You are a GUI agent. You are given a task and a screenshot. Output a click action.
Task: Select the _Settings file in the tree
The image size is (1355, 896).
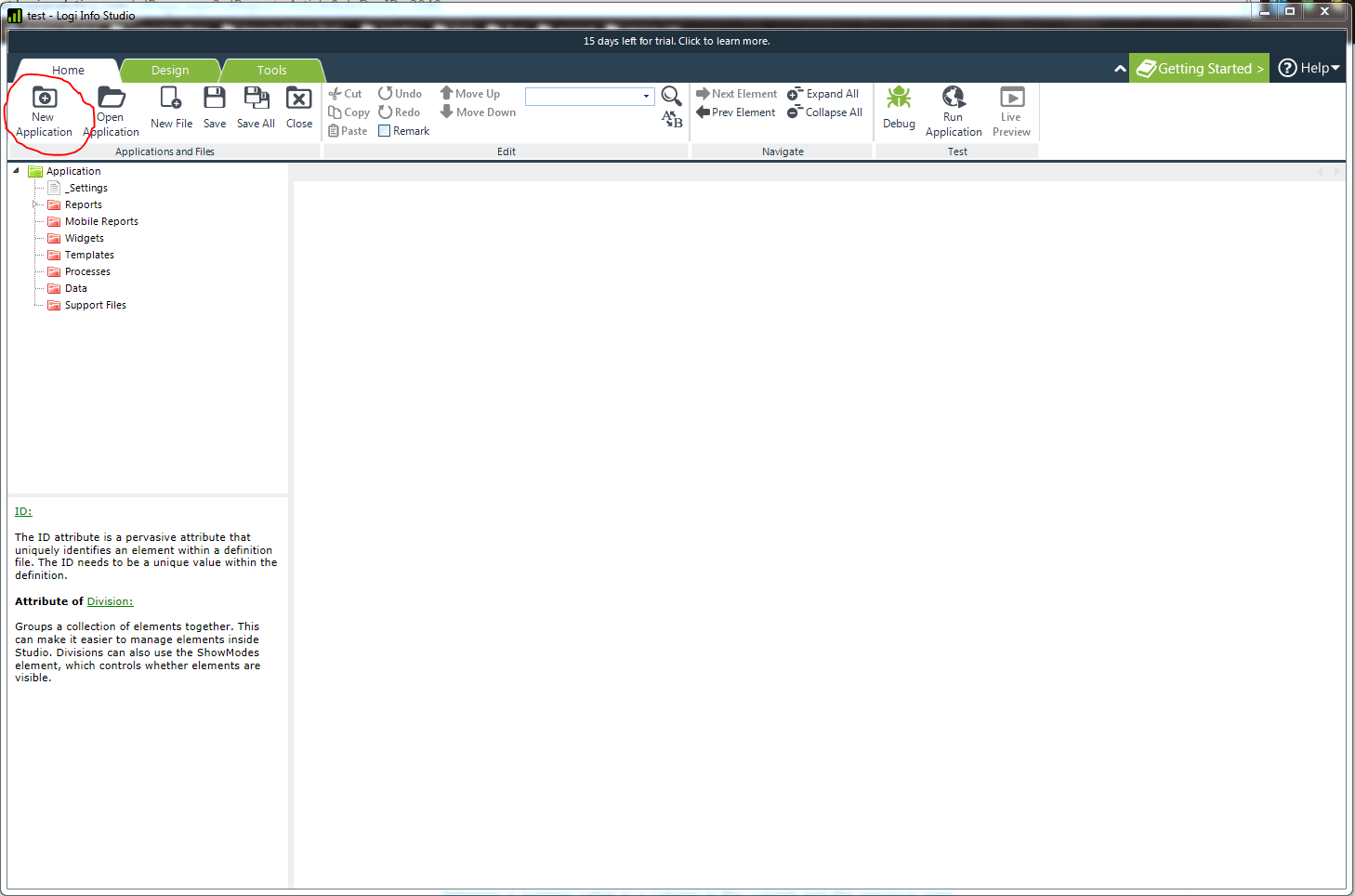pyautogui.click(x=86, y=188)
